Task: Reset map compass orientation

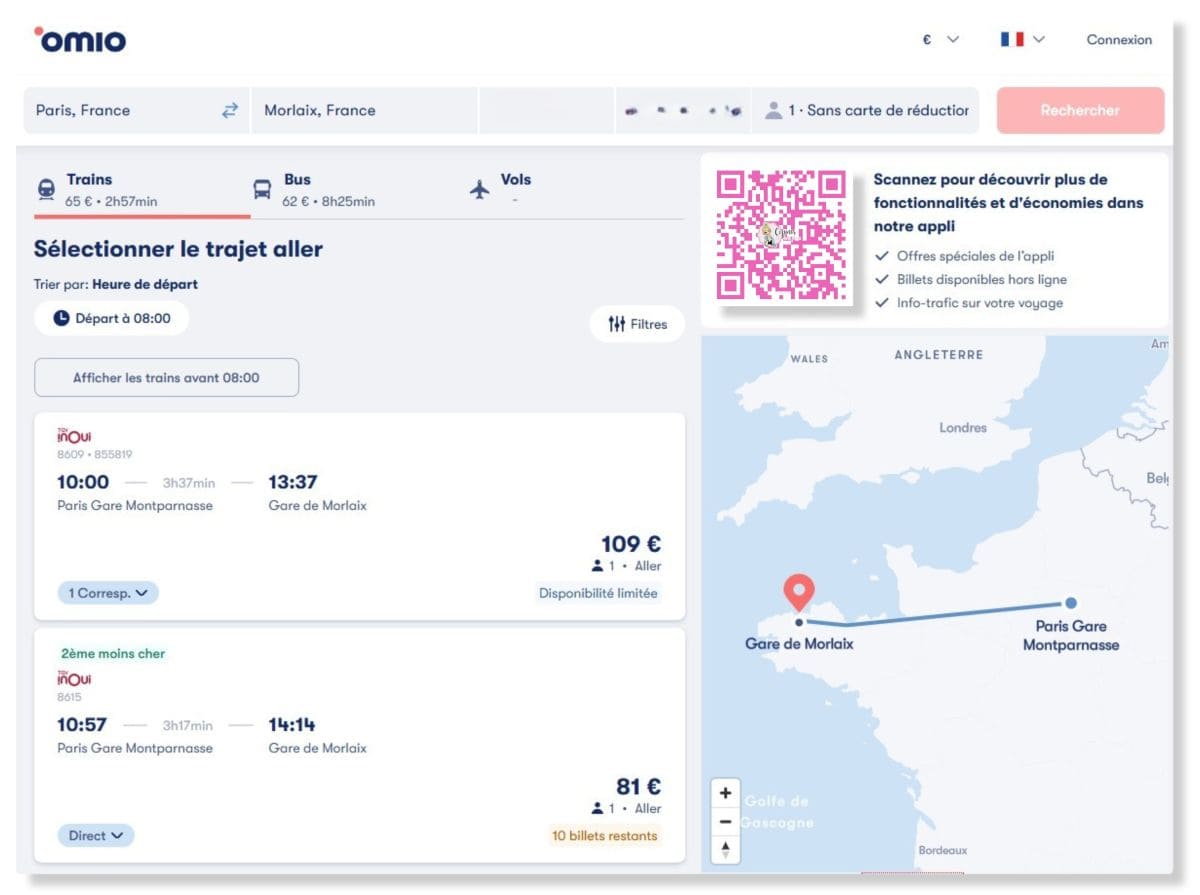Action: (x=726, y=850)
